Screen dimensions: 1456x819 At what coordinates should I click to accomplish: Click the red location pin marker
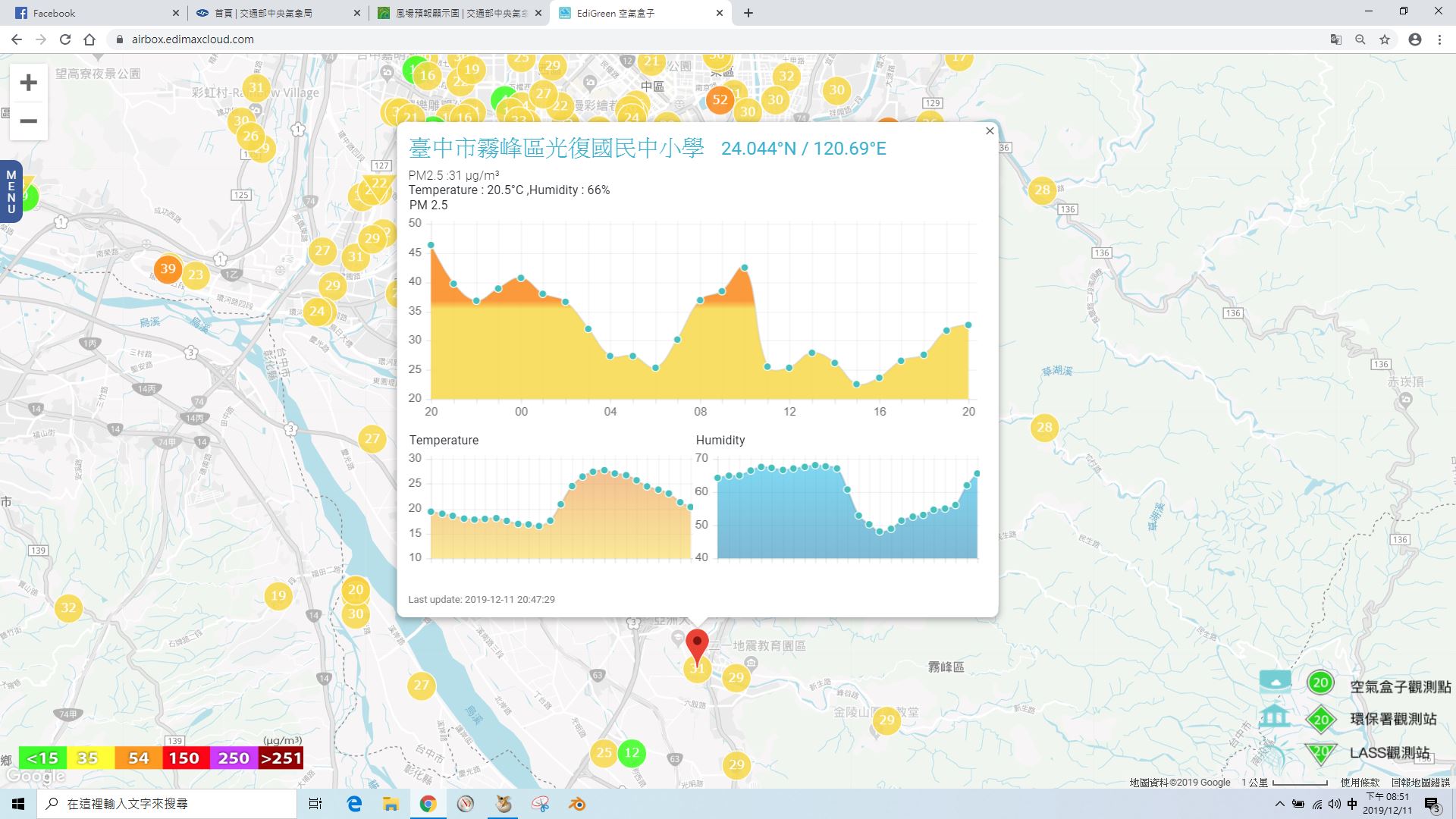(x=697, y=647)
